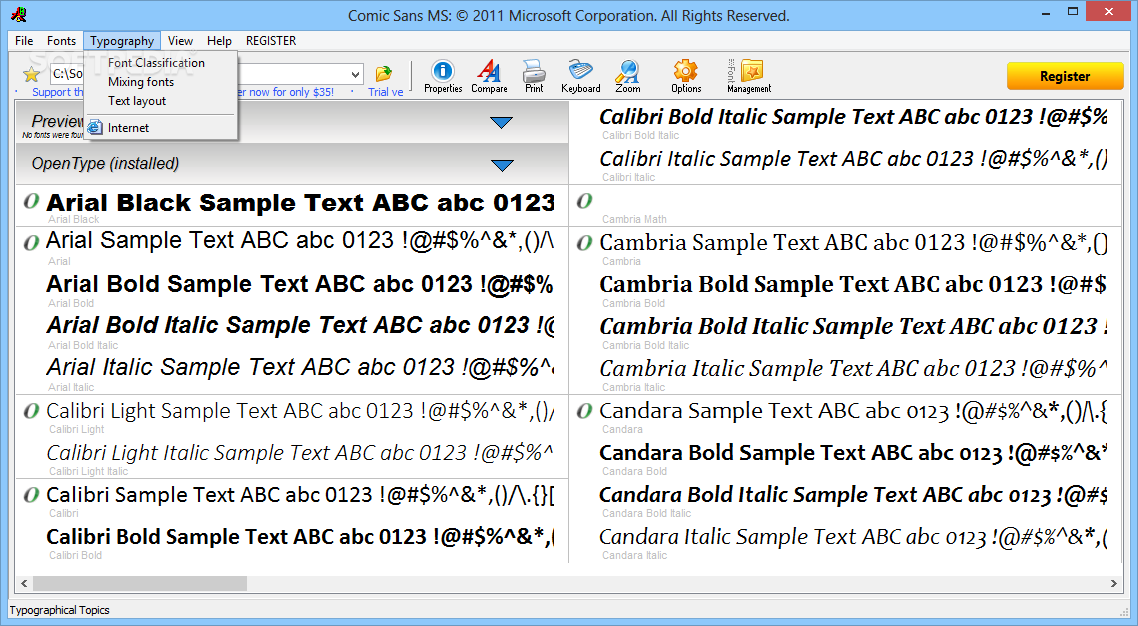
Task: Click the Internet menu globe icon
Action: 95,128
